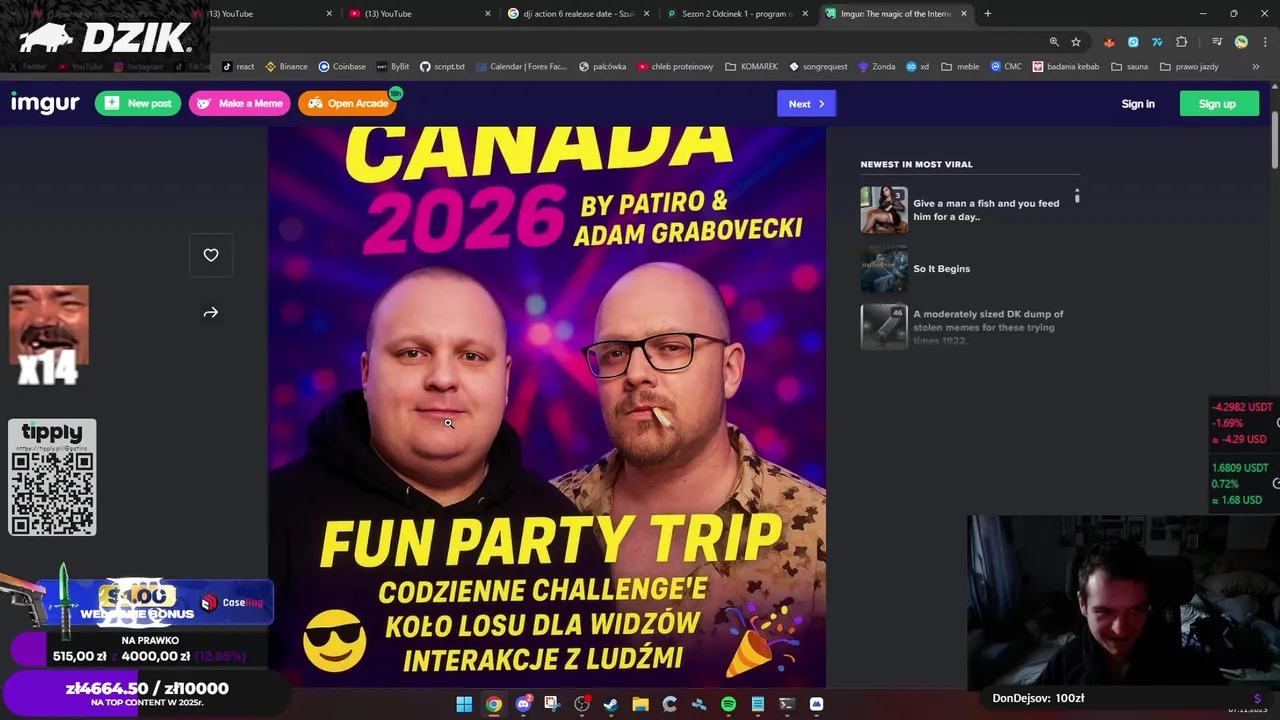Open the Coinbase bookmark
This screenshot has width=1280, height=720.
pyautogui.click(x=342, y=67)
